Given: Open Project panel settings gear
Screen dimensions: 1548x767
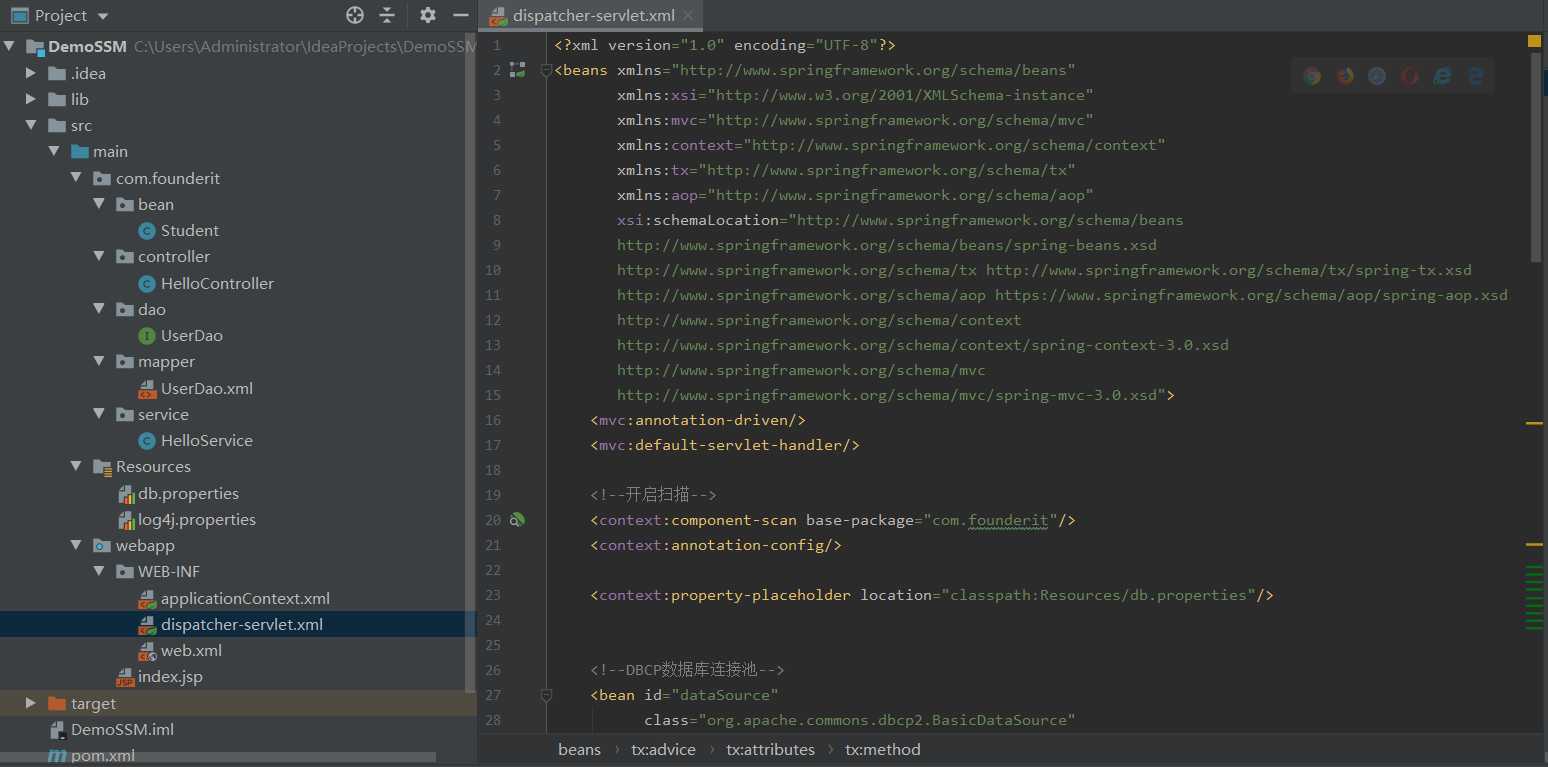Looking at the screenshot, I should 428,15.
